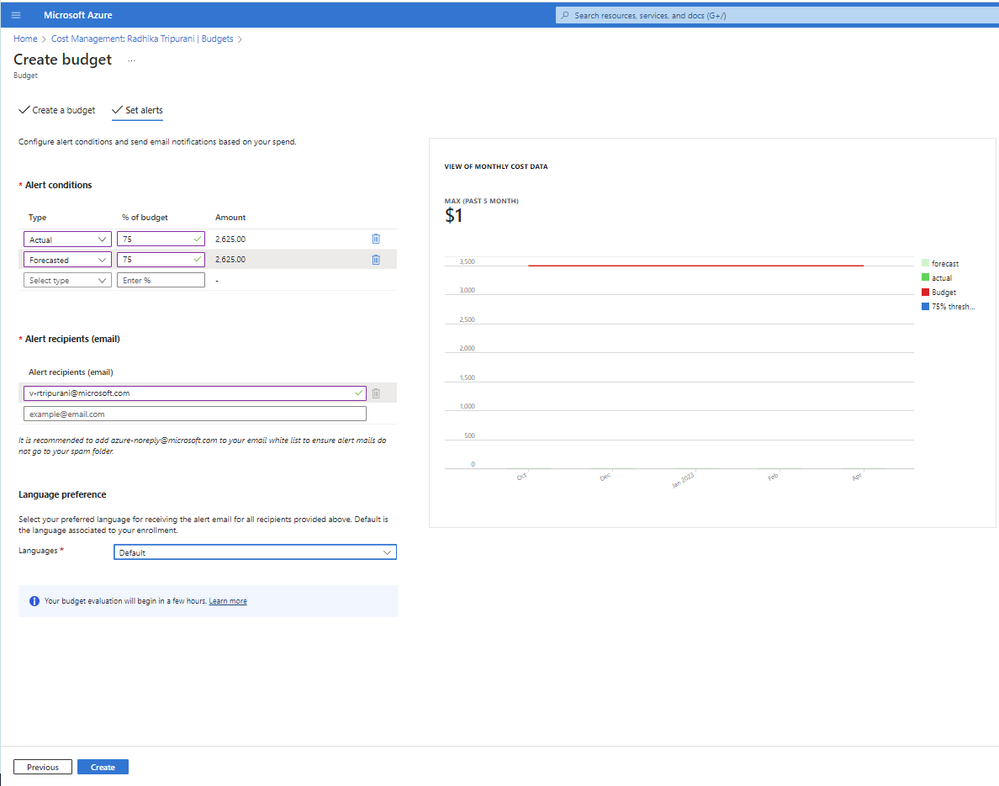Click the Language preference heading

tap(62, 495)
